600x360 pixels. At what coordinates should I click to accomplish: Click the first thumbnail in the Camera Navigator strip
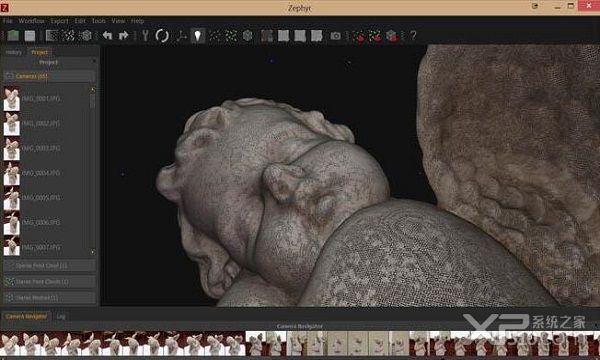10,343
